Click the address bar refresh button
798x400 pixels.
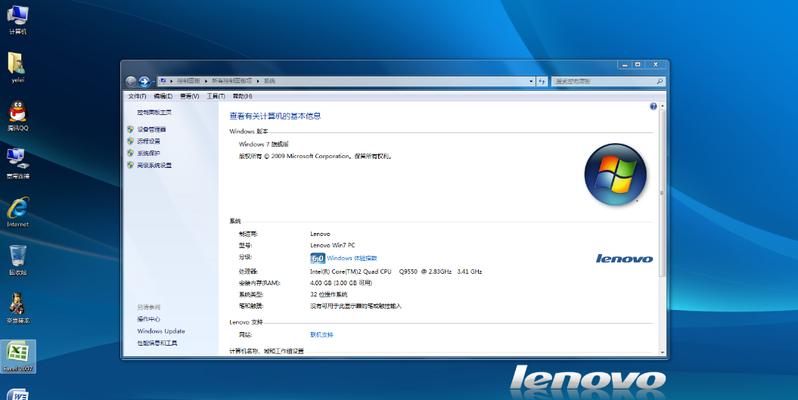542,81
